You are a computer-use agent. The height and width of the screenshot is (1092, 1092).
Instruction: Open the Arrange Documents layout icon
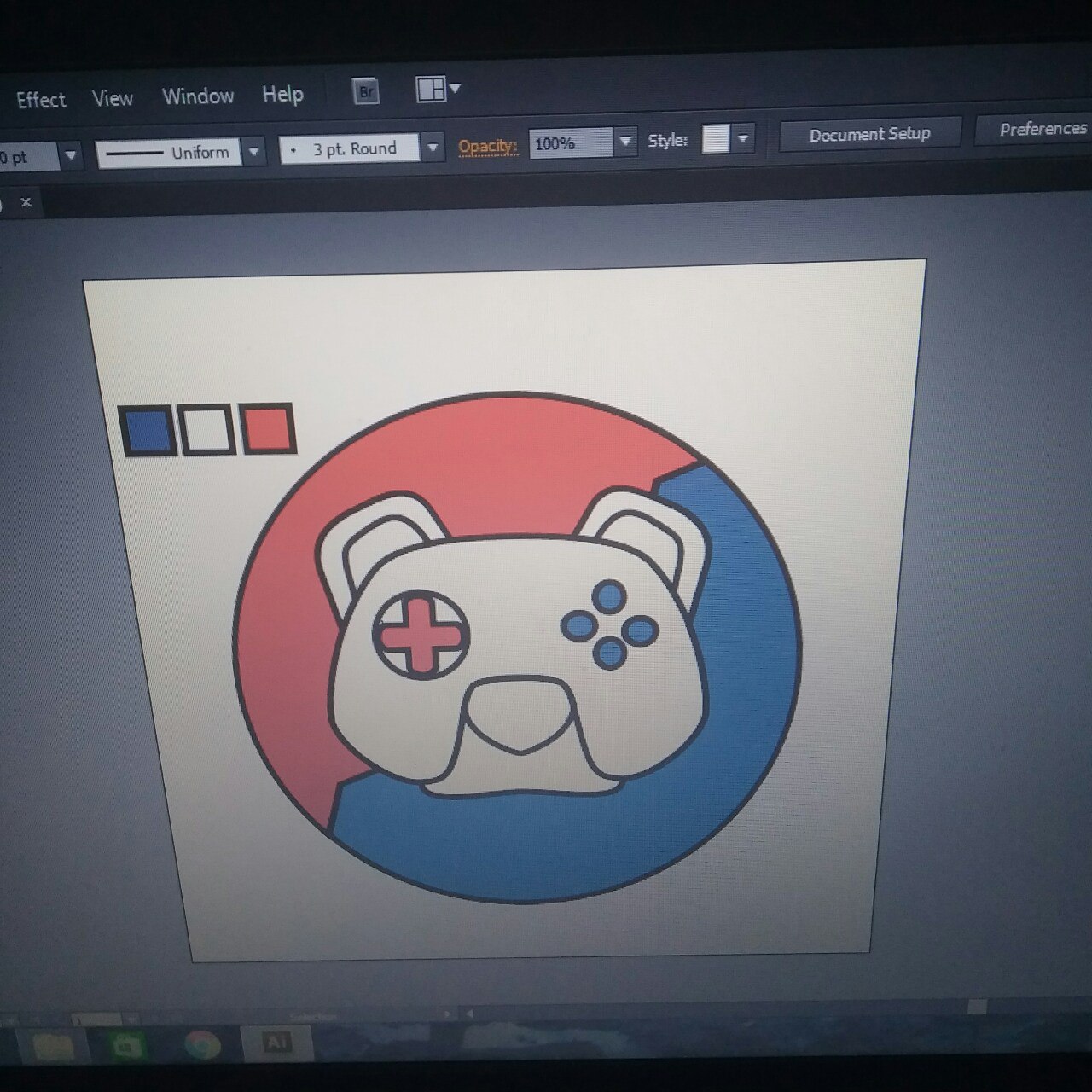tap(431, 89)
